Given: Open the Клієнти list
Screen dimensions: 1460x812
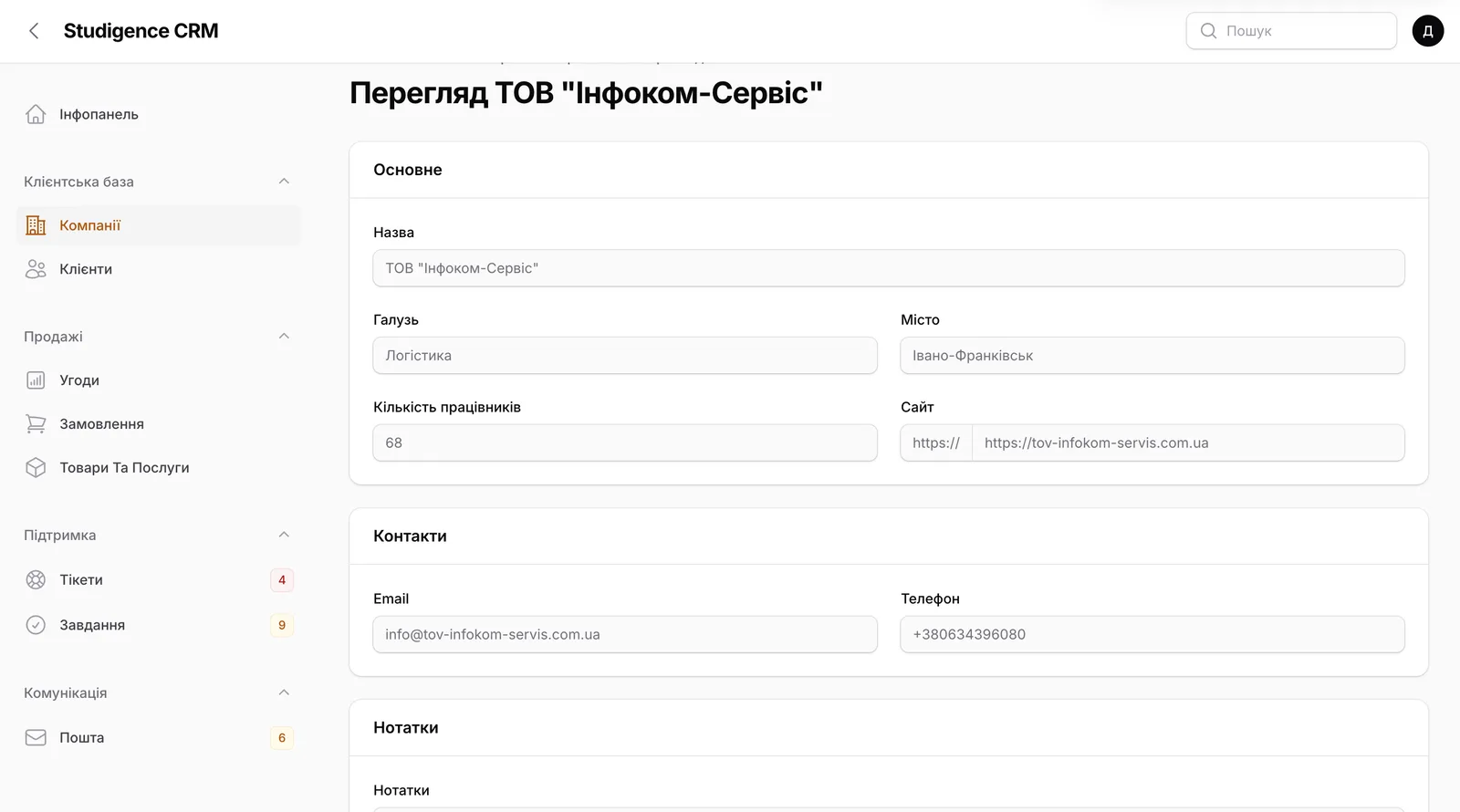Looking at the screenshot, I should coord(159,269).
